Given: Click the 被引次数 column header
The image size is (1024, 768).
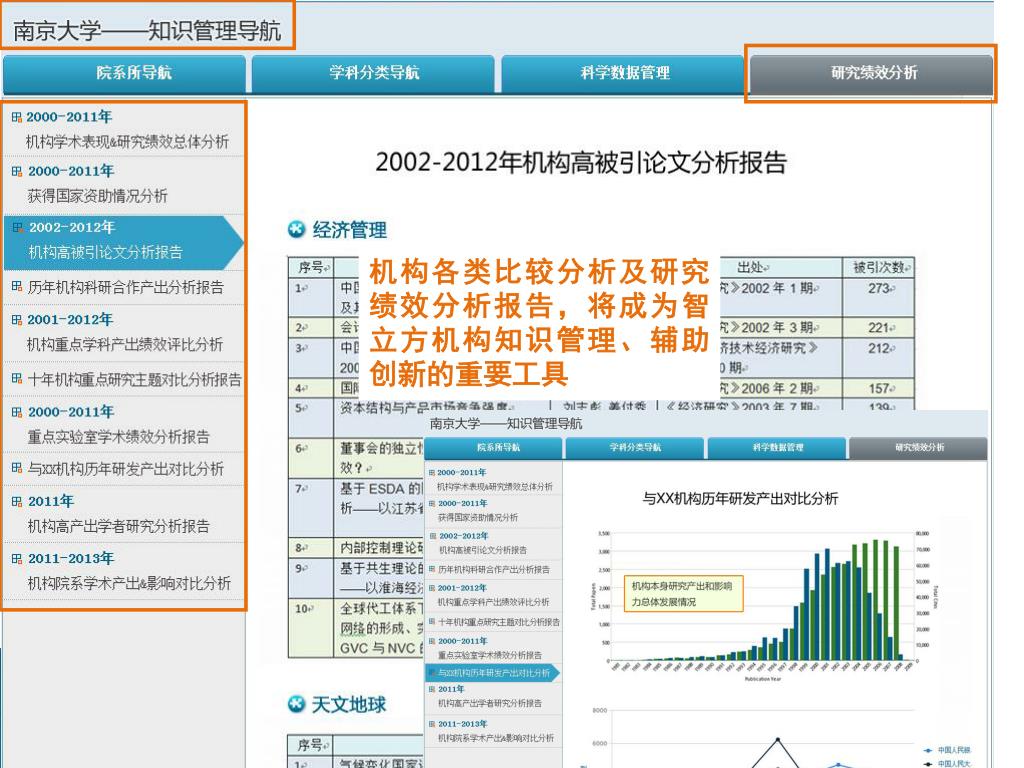Looking at the screenshot, I should coord(878,267).
